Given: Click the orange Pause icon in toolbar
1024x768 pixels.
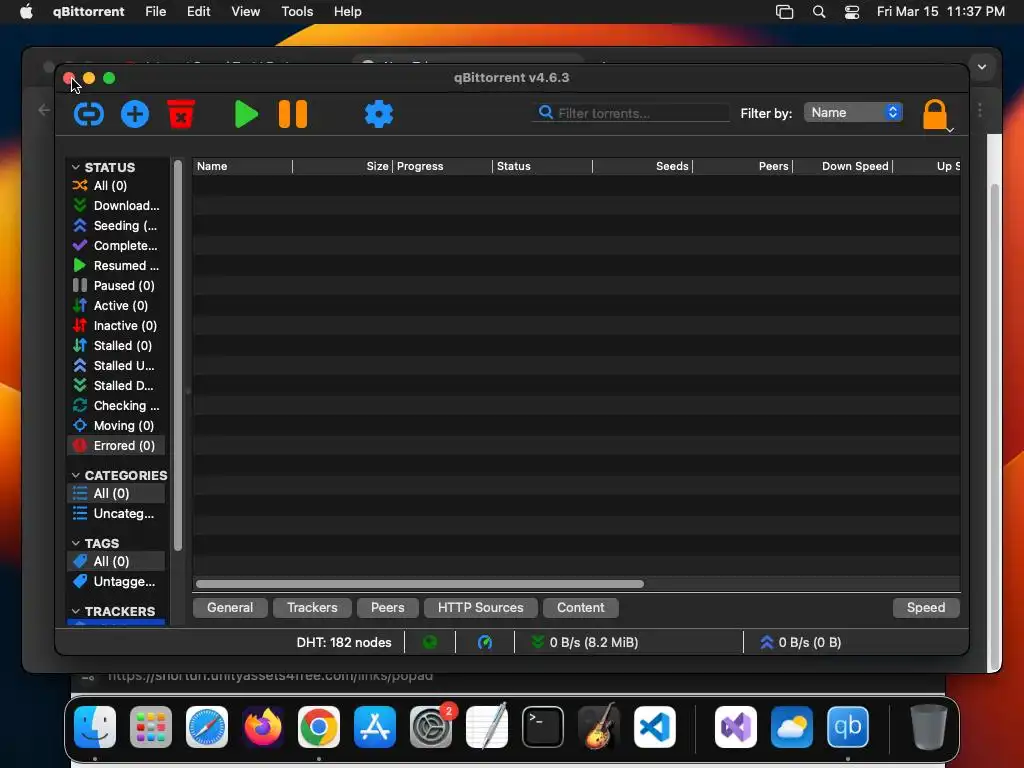Looking at the screenshot, I should click(x=293, y=114).
